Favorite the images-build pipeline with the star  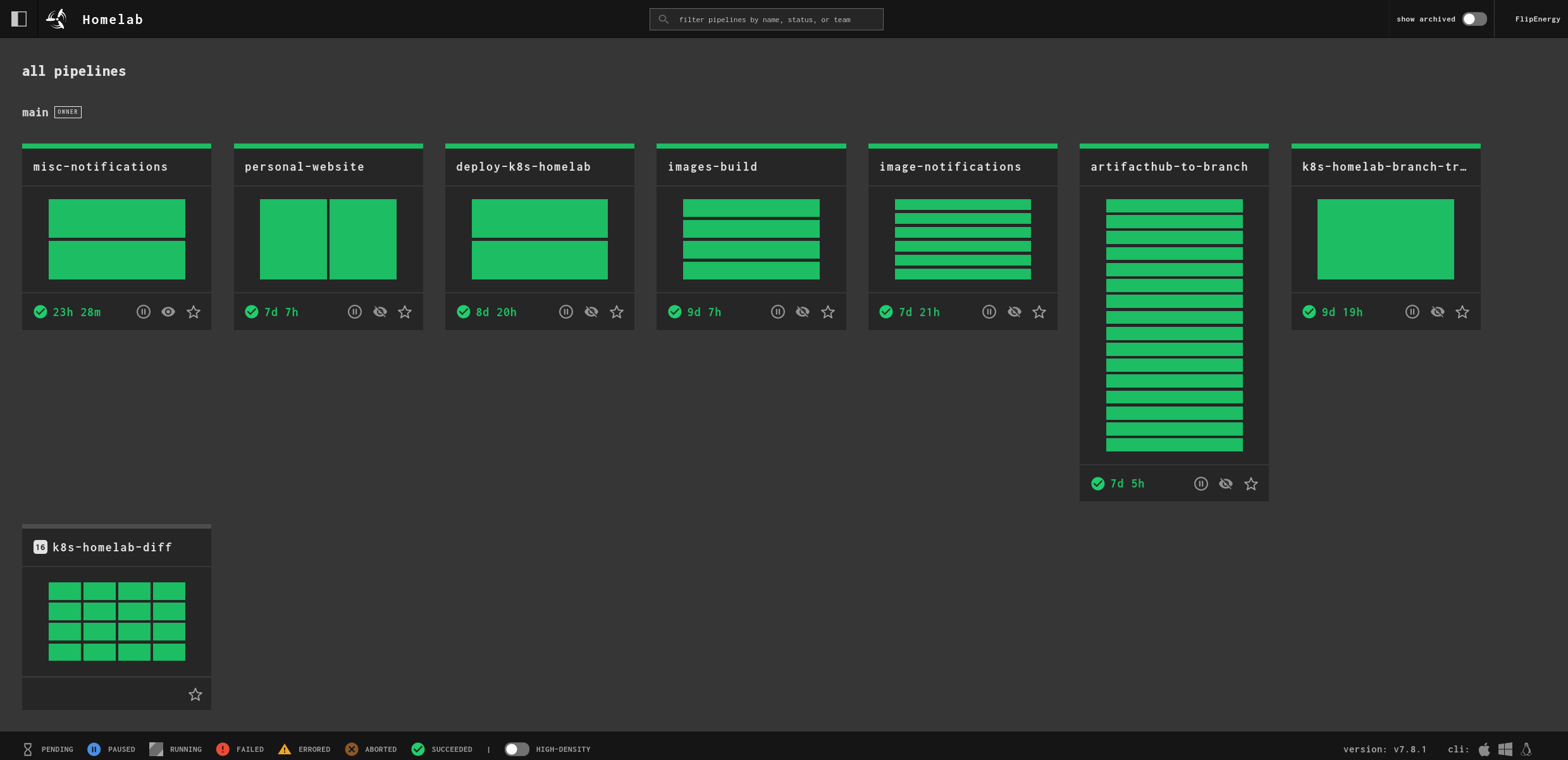point(828,312)
